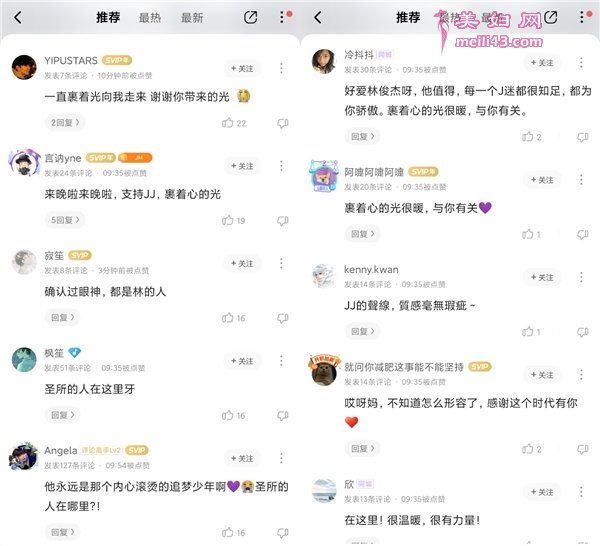
Task: Go back using the left panel's back arrow
Action: tap(18, 17)
